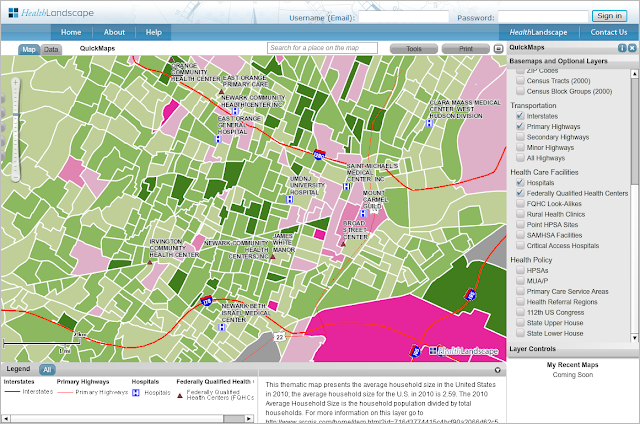Enable the State Lower House layer
The image size is (640, 424).
tap(520, 333)
